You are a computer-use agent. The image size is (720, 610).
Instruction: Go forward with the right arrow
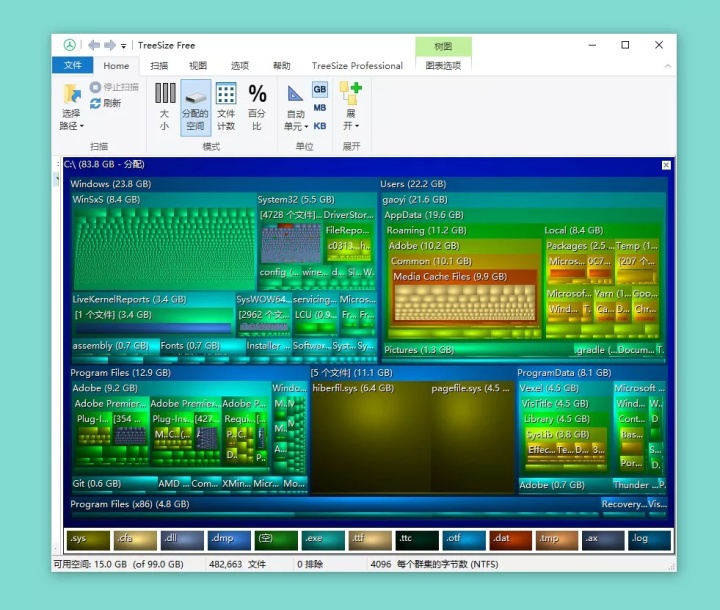(110, 45)
